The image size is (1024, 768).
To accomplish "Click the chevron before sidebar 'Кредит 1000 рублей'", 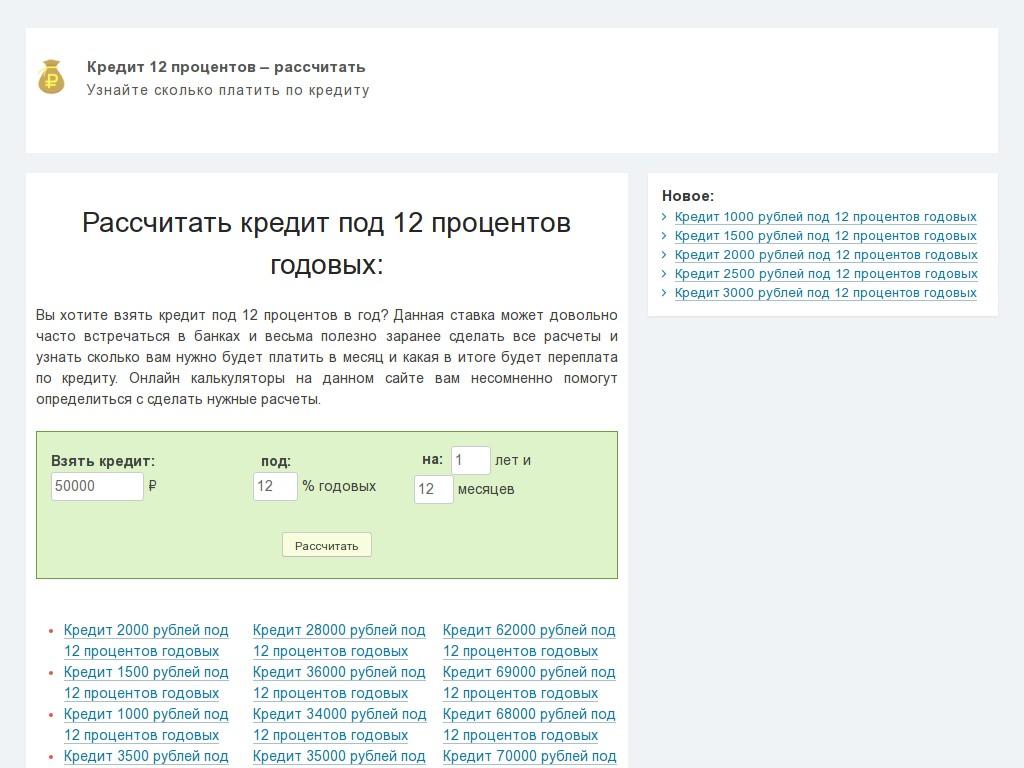I will coord(664,217).
